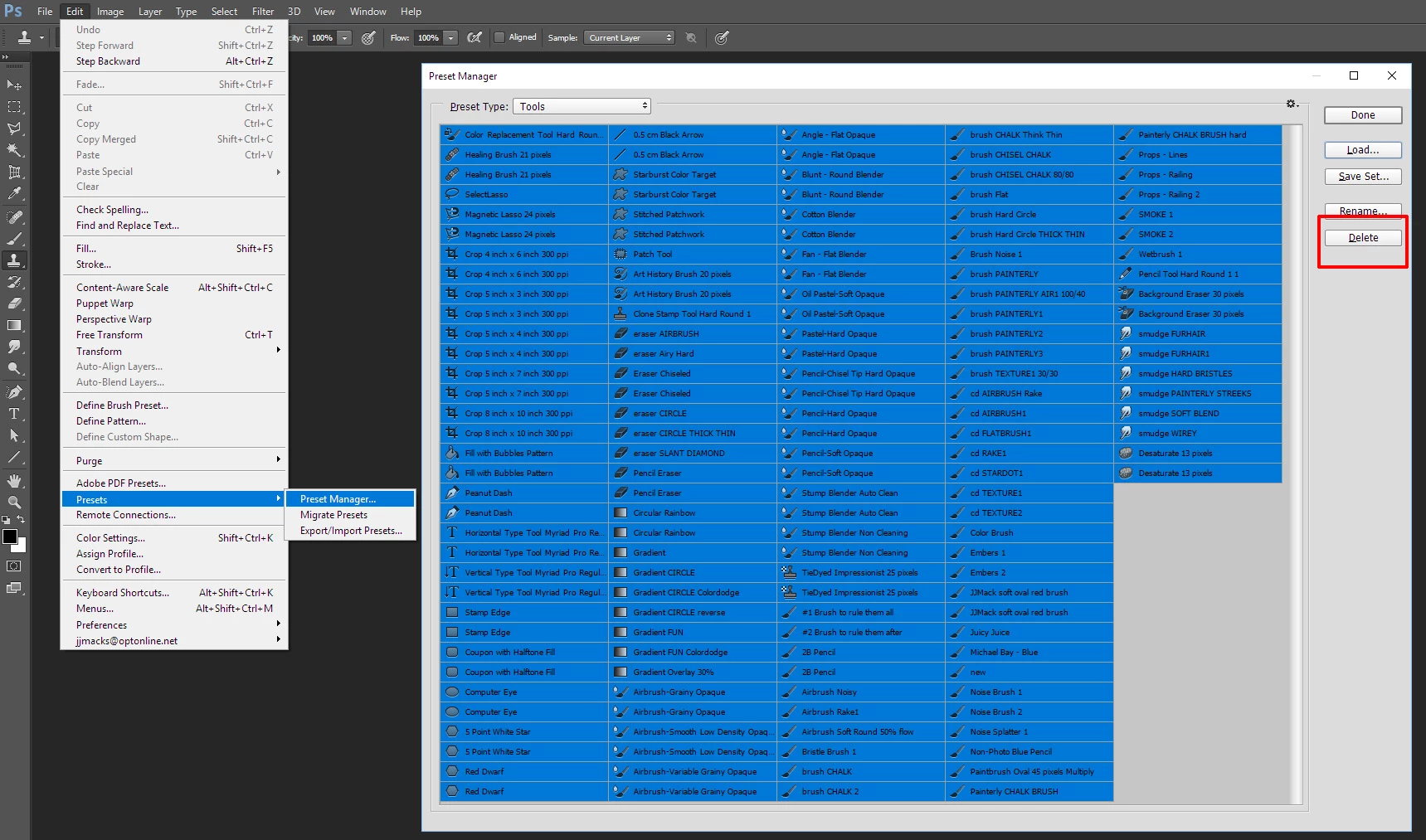Select the Path Selection tool
The width and height of the screenshot is (1426, 840).
click(14, 435)
